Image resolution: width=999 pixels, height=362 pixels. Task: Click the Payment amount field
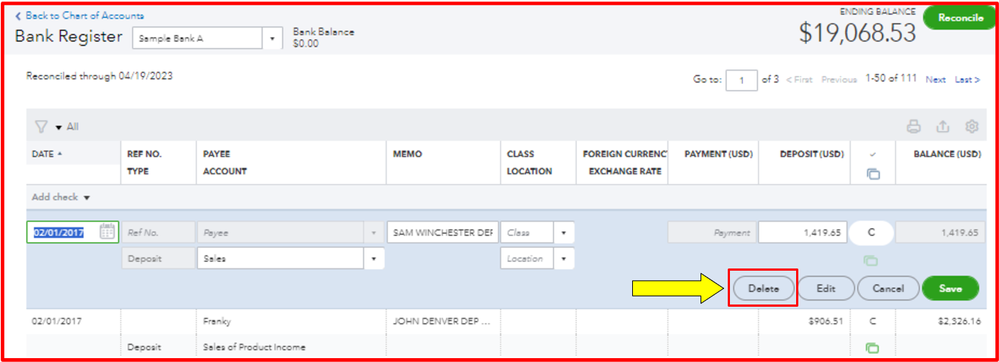[x=712, y=233]
